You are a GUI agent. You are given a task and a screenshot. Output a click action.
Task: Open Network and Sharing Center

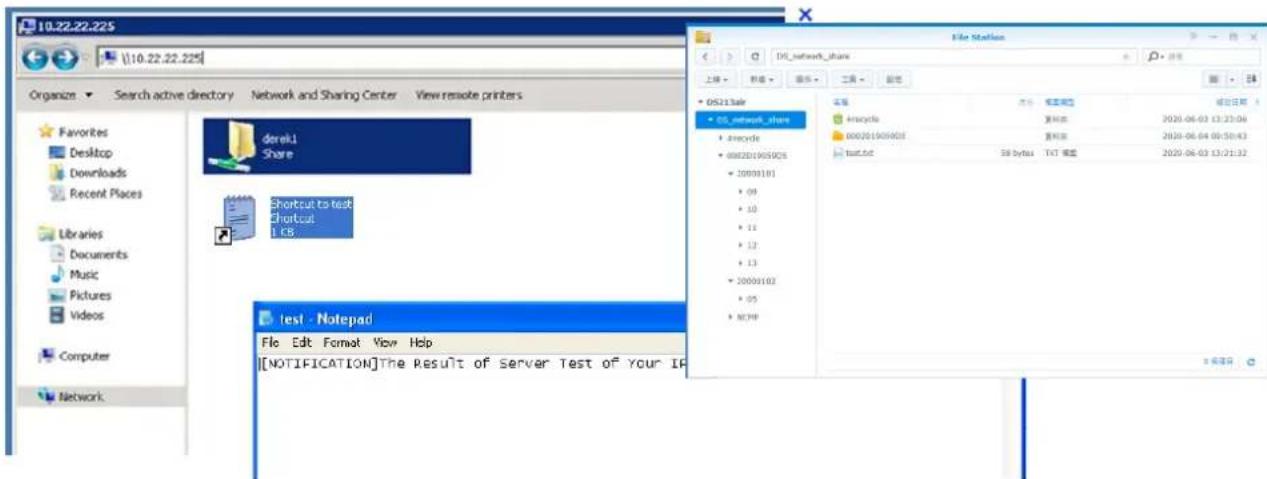(x=324, y=95)
